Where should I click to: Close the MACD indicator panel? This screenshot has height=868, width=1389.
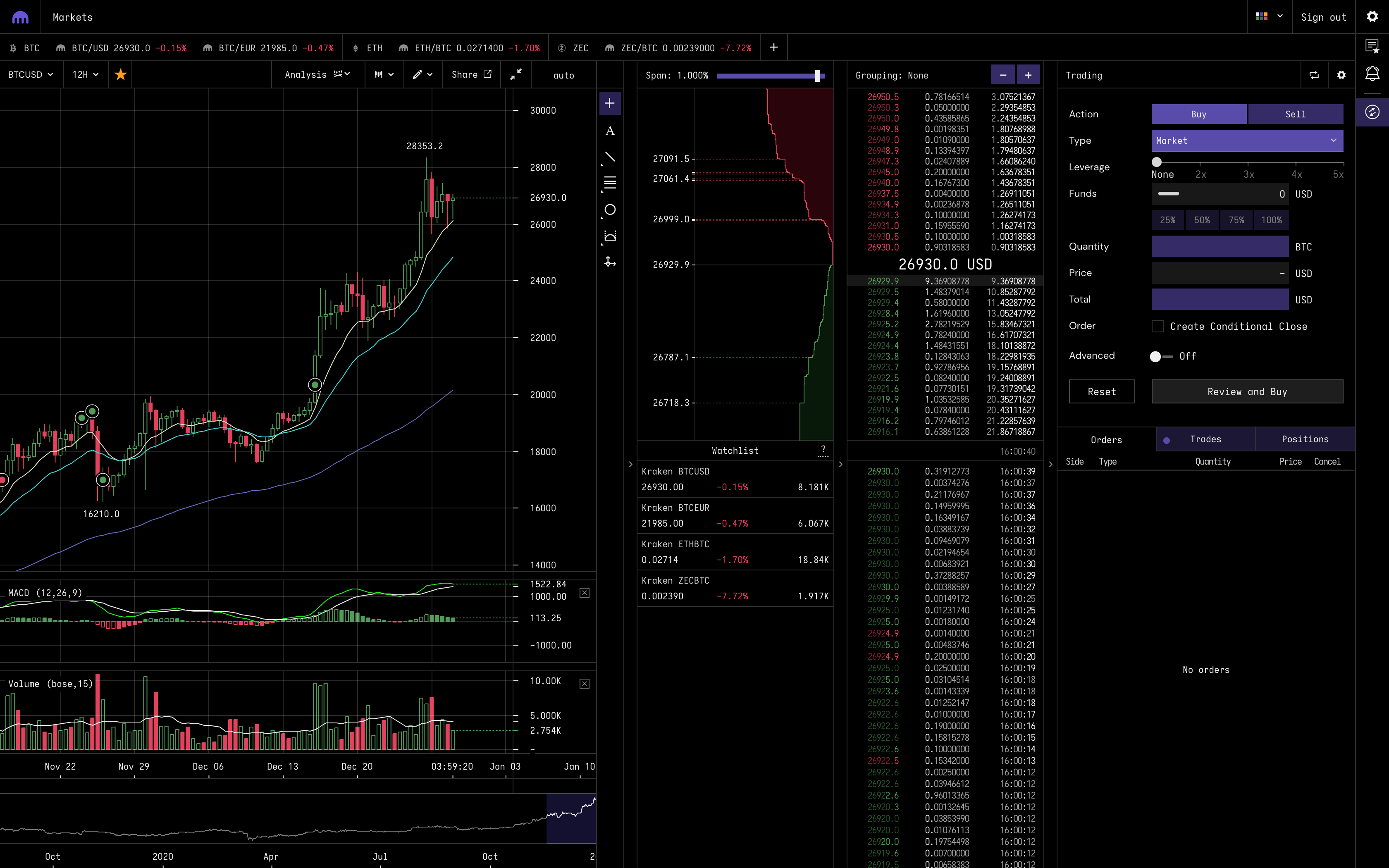[x=584, y=592]
